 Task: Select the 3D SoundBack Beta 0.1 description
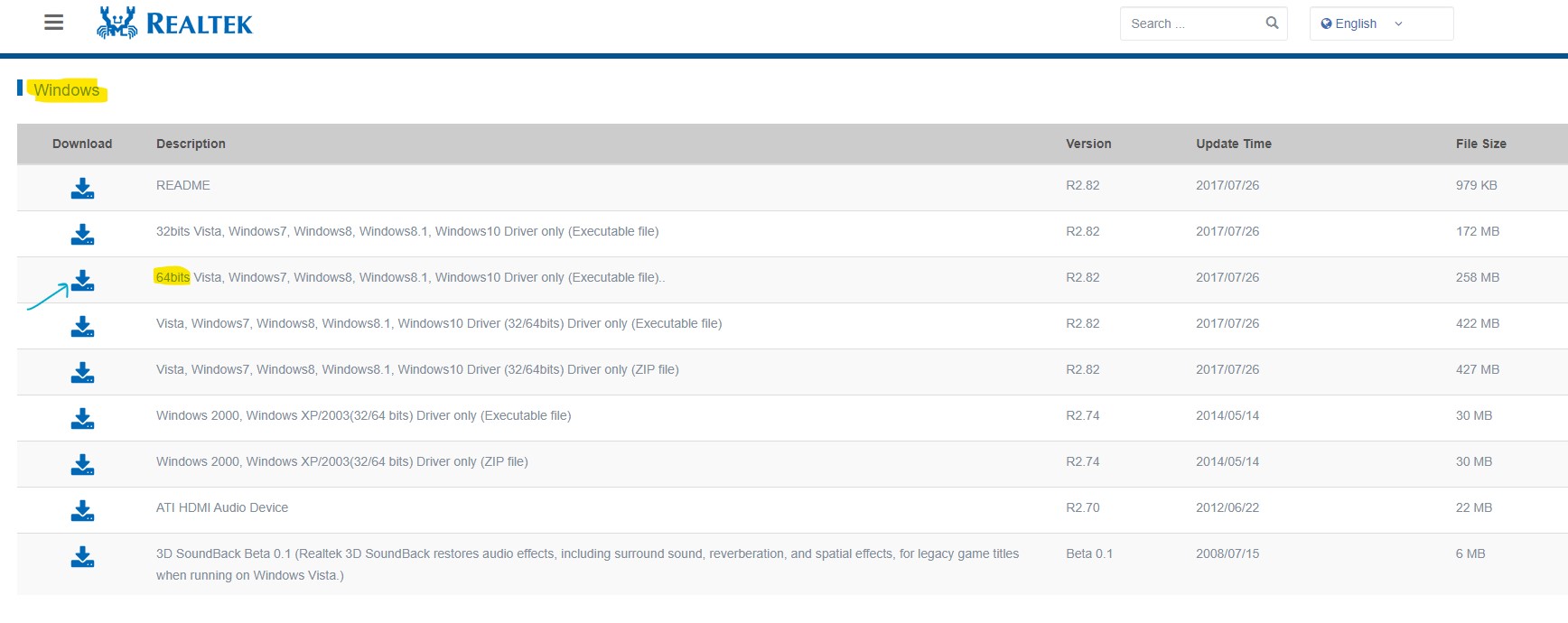pyautogui.click(x=587, y=564)
